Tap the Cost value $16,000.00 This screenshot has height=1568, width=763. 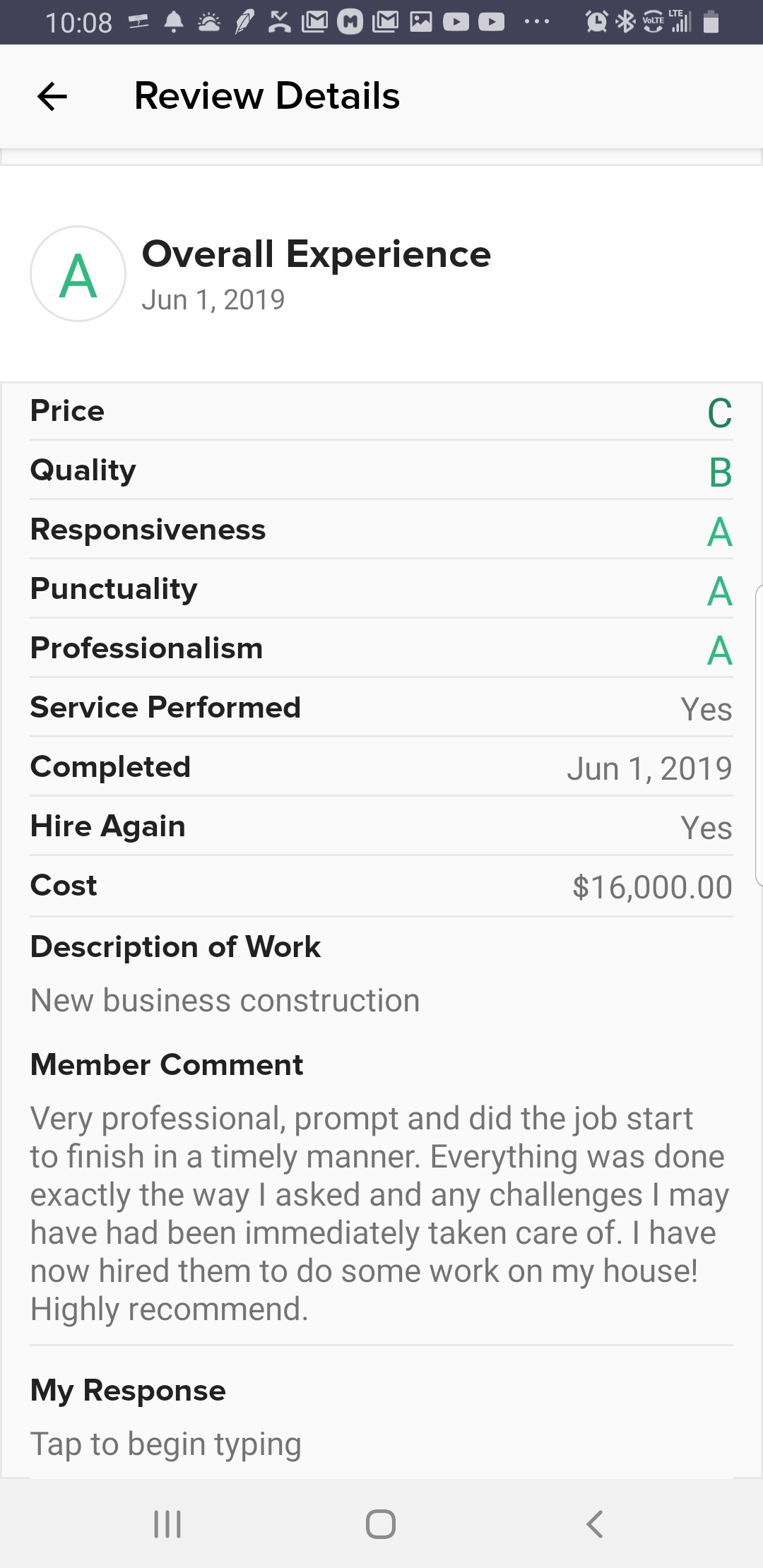651,887
